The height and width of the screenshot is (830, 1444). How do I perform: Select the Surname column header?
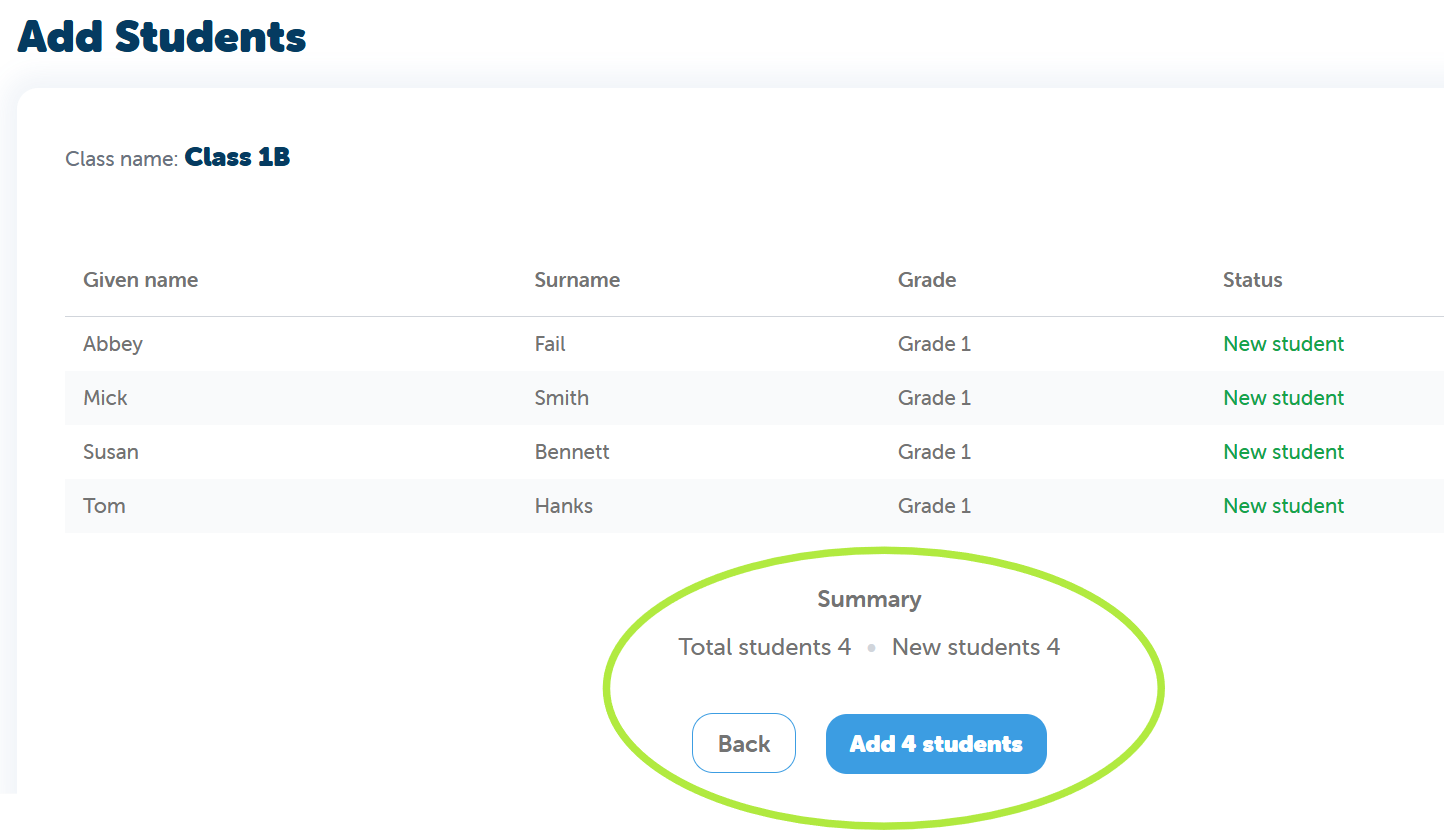coord(577,280)
